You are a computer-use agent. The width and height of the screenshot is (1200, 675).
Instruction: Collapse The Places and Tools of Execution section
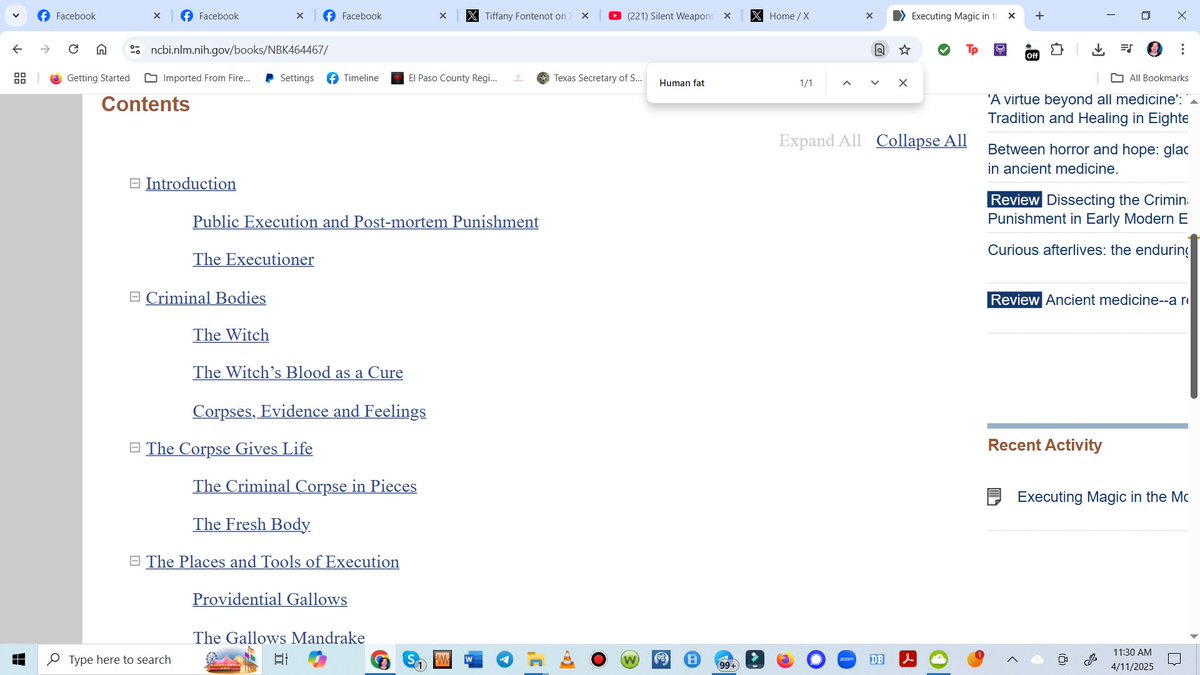[x=134, y=561]
